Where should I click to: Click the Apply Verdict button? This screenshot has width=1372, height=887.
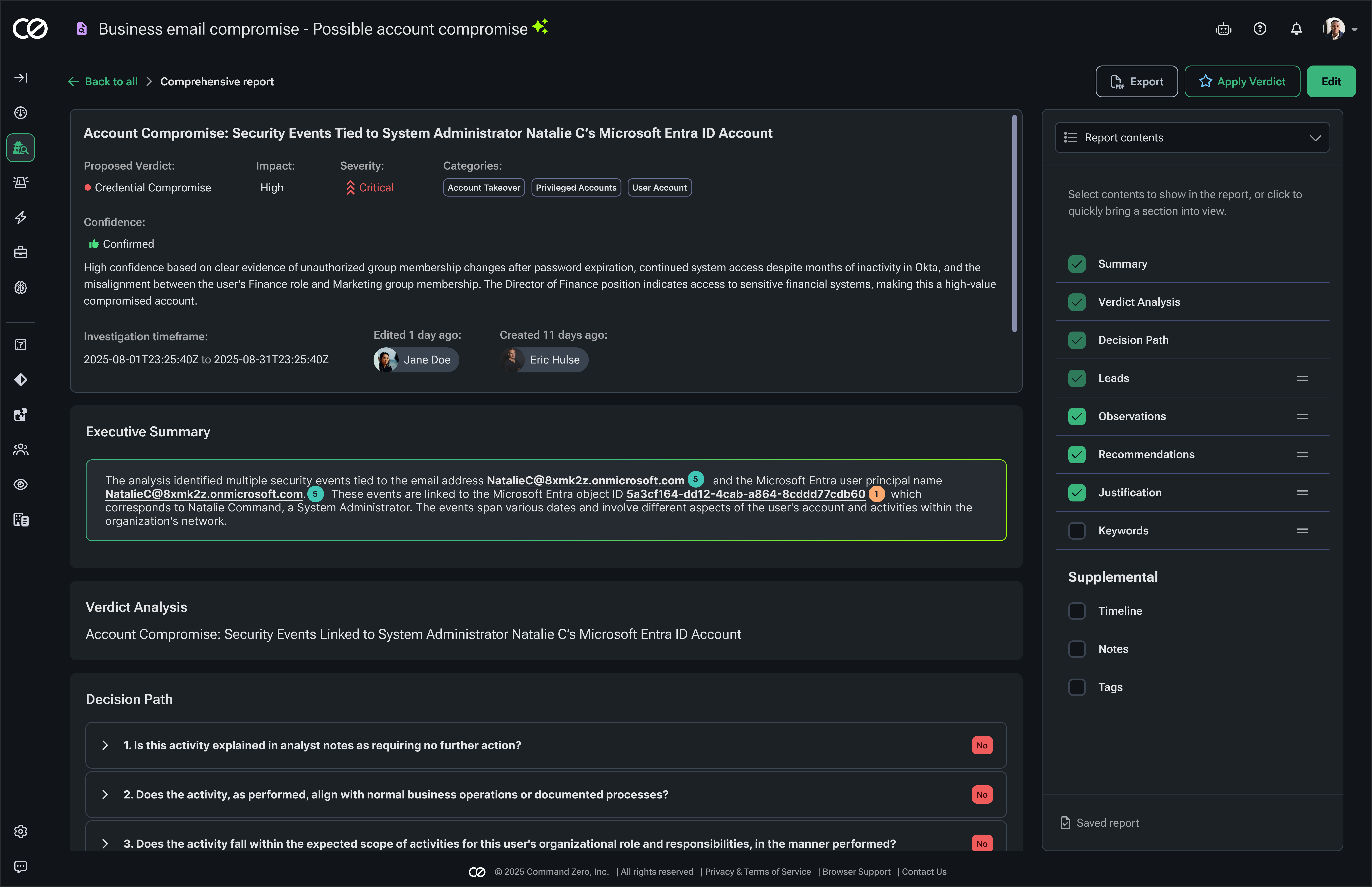click(x=1241, y=81)
